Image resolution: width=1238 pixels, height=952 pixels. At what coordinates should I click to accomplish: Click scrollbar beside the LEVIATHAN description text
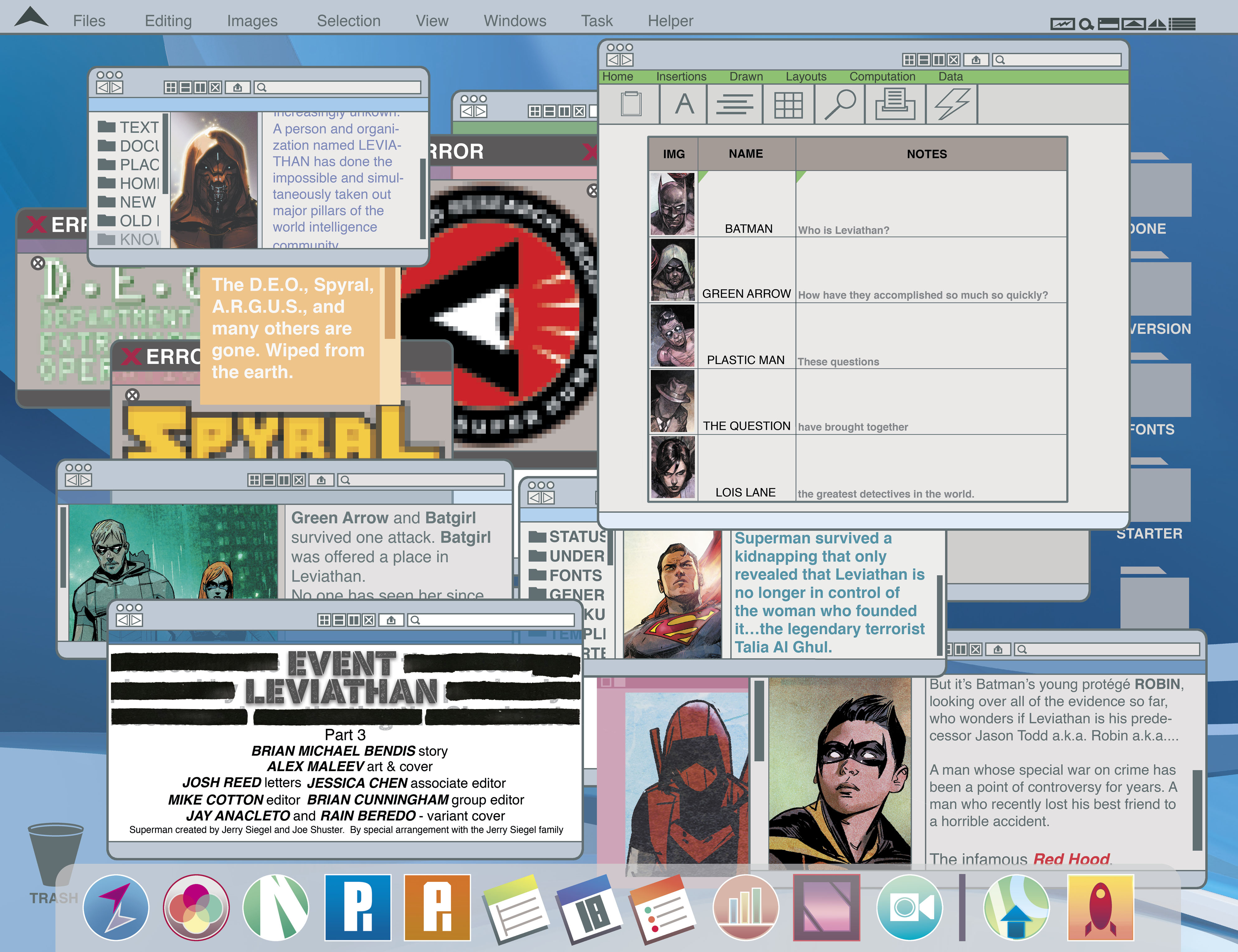[x=423, y=198]
